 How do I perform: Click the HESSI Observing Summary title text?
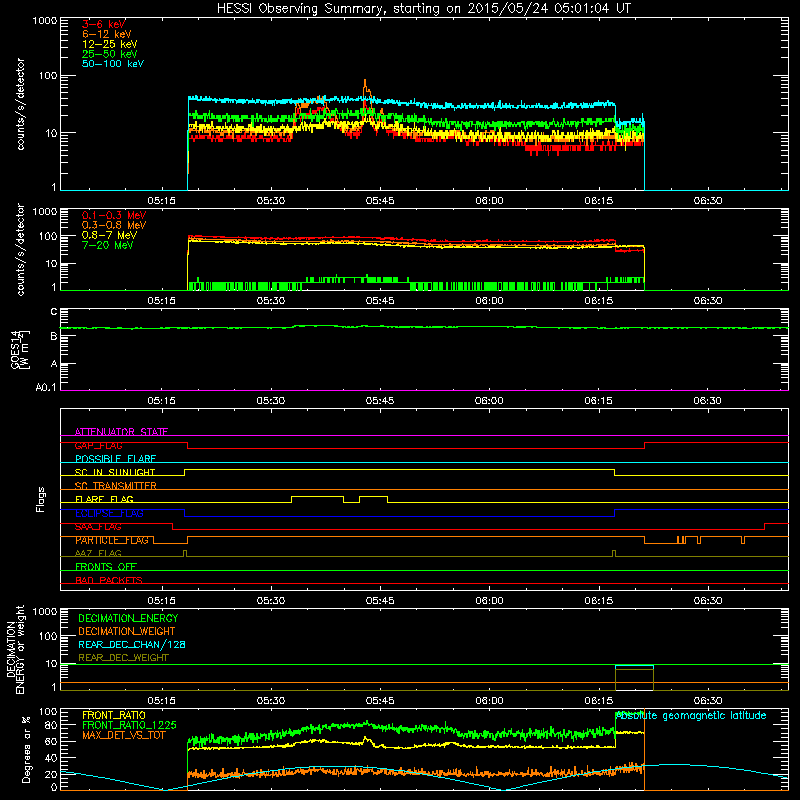pyautogui.click(x=423, y=9)
